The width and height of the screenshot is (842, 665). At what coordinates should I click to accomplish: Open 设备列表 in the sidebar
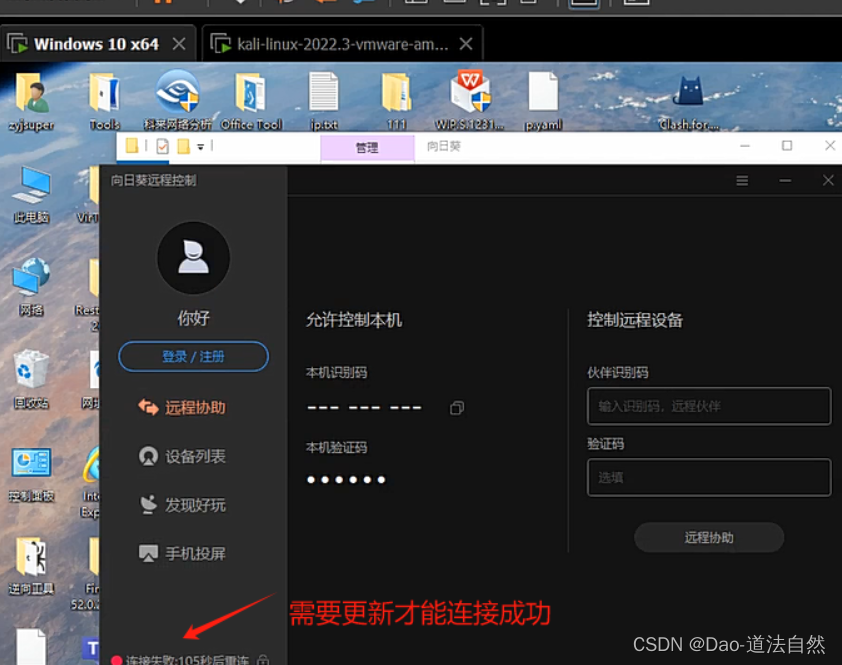[183, 456]
